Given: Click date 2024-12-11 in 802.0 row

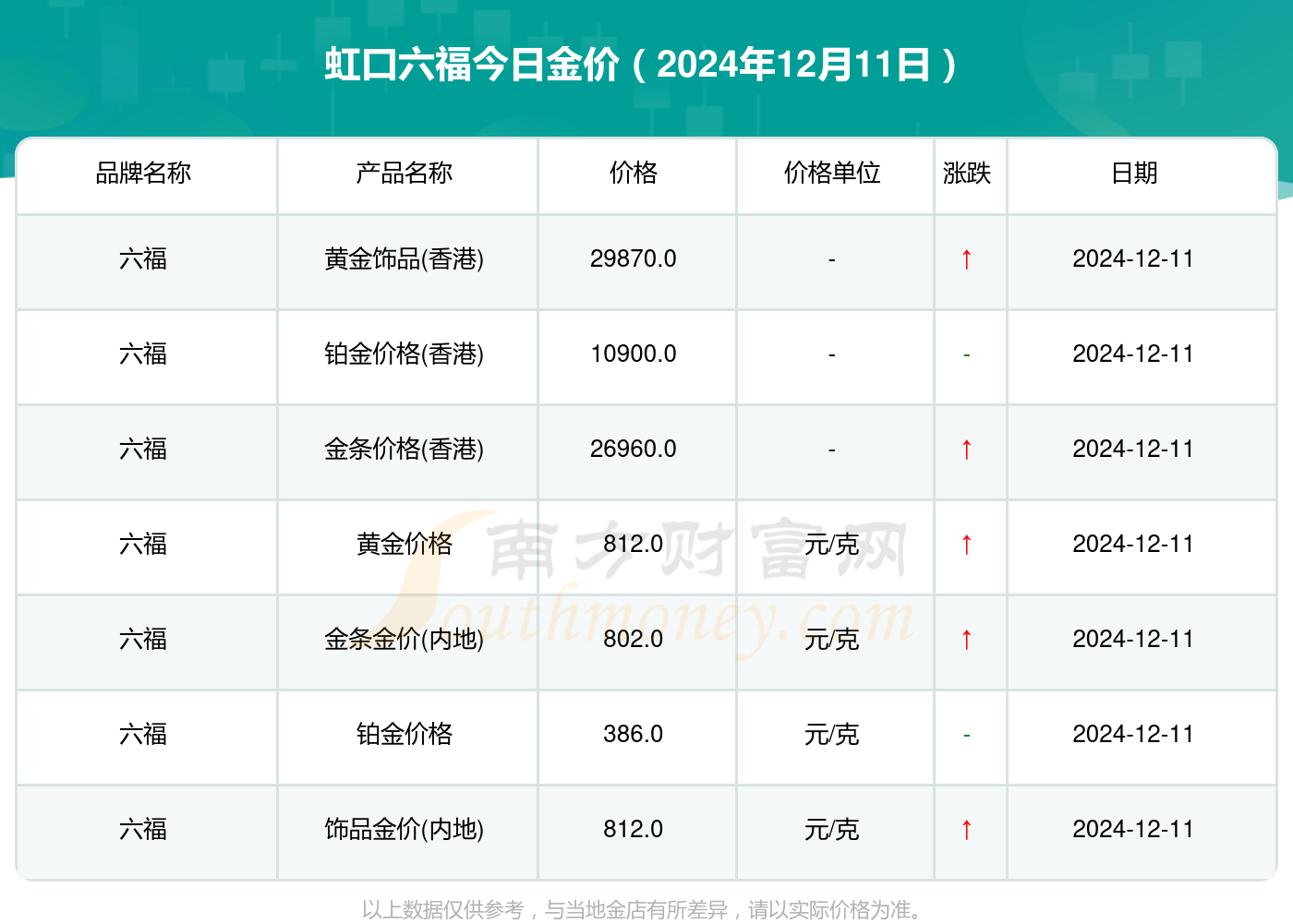Looking at the screenshot, I should (x=1133, y=639).
